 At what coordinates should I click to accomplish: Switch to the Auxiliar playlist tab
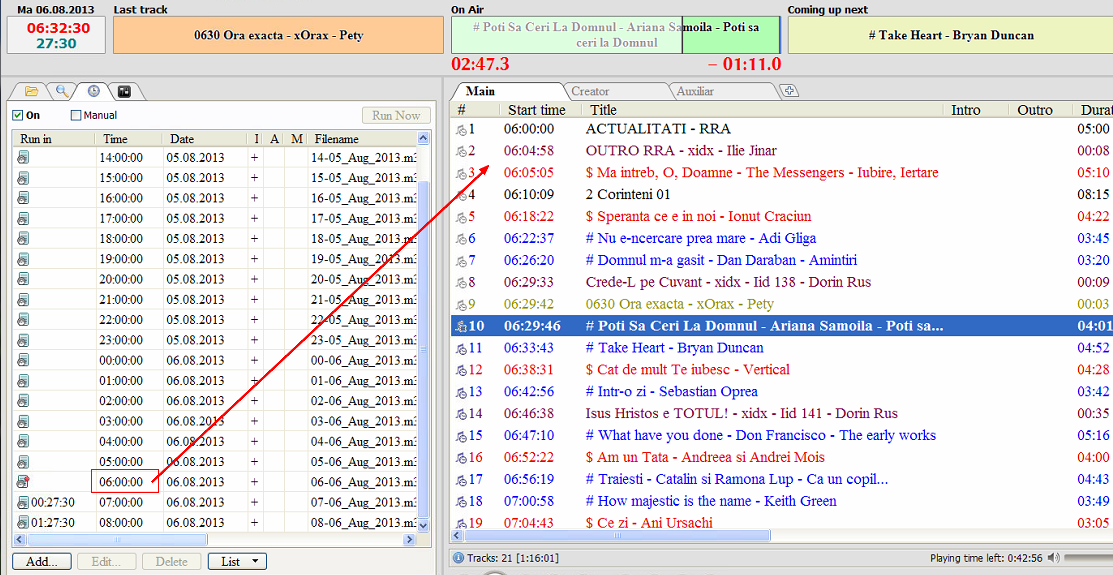(x=695, y=91)
